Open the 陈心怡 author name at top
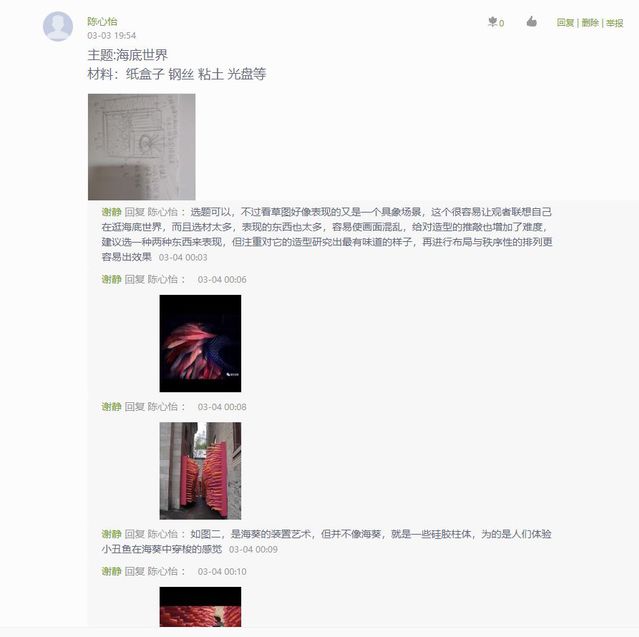 (x=102, y=21)
